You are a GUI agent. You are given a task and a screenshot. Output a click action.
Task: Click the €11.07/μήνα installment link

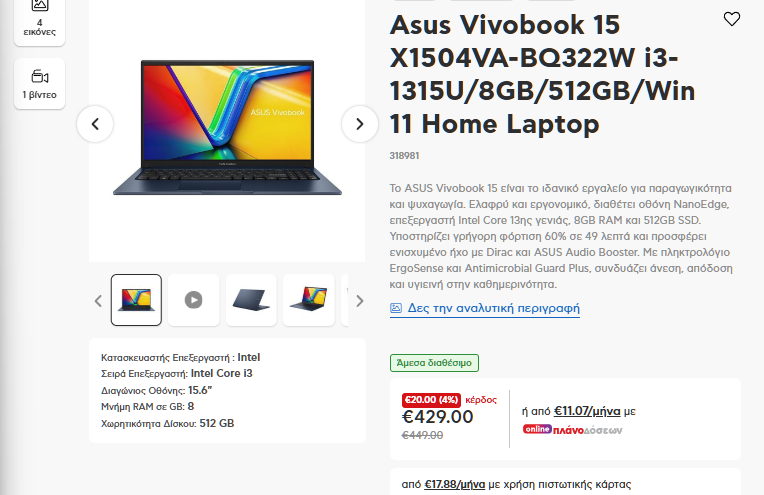coord(587,411)
